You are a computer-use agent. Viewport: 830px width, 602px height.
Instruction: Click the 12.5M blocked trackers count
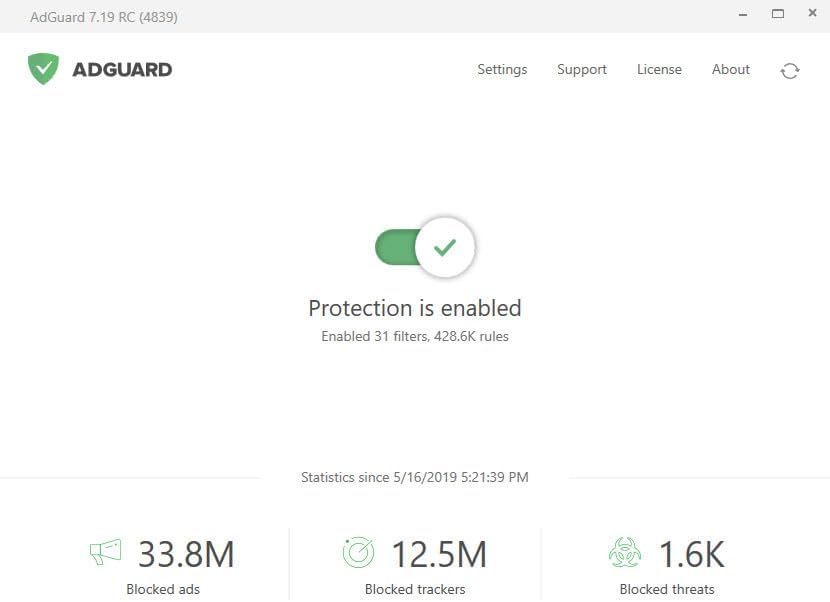click(x=438, y=554)
